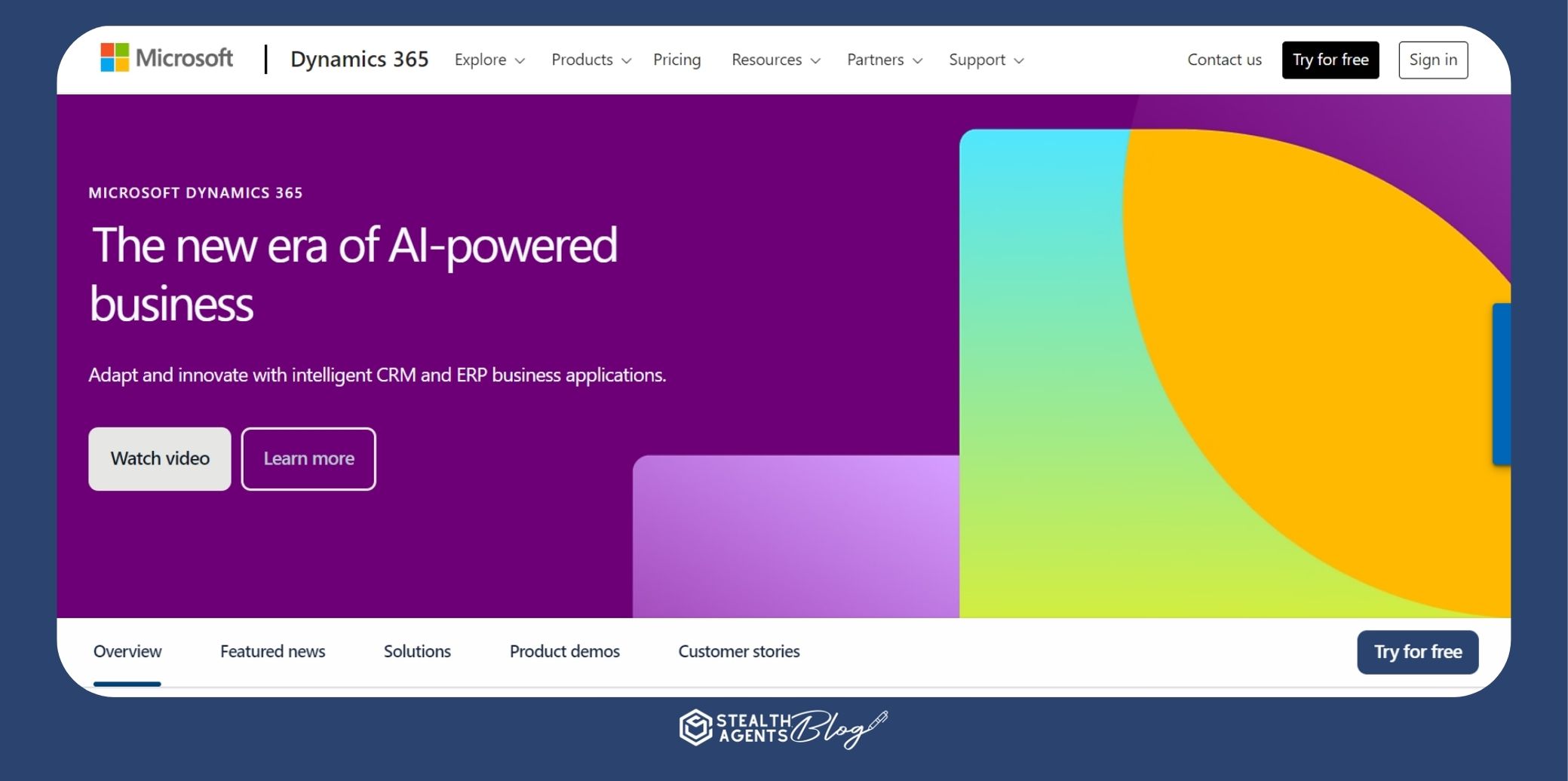The width and height of the screenshot is (1568, 781).
Task: Expand the Resources dropdown menu
Action: [775, 60]
